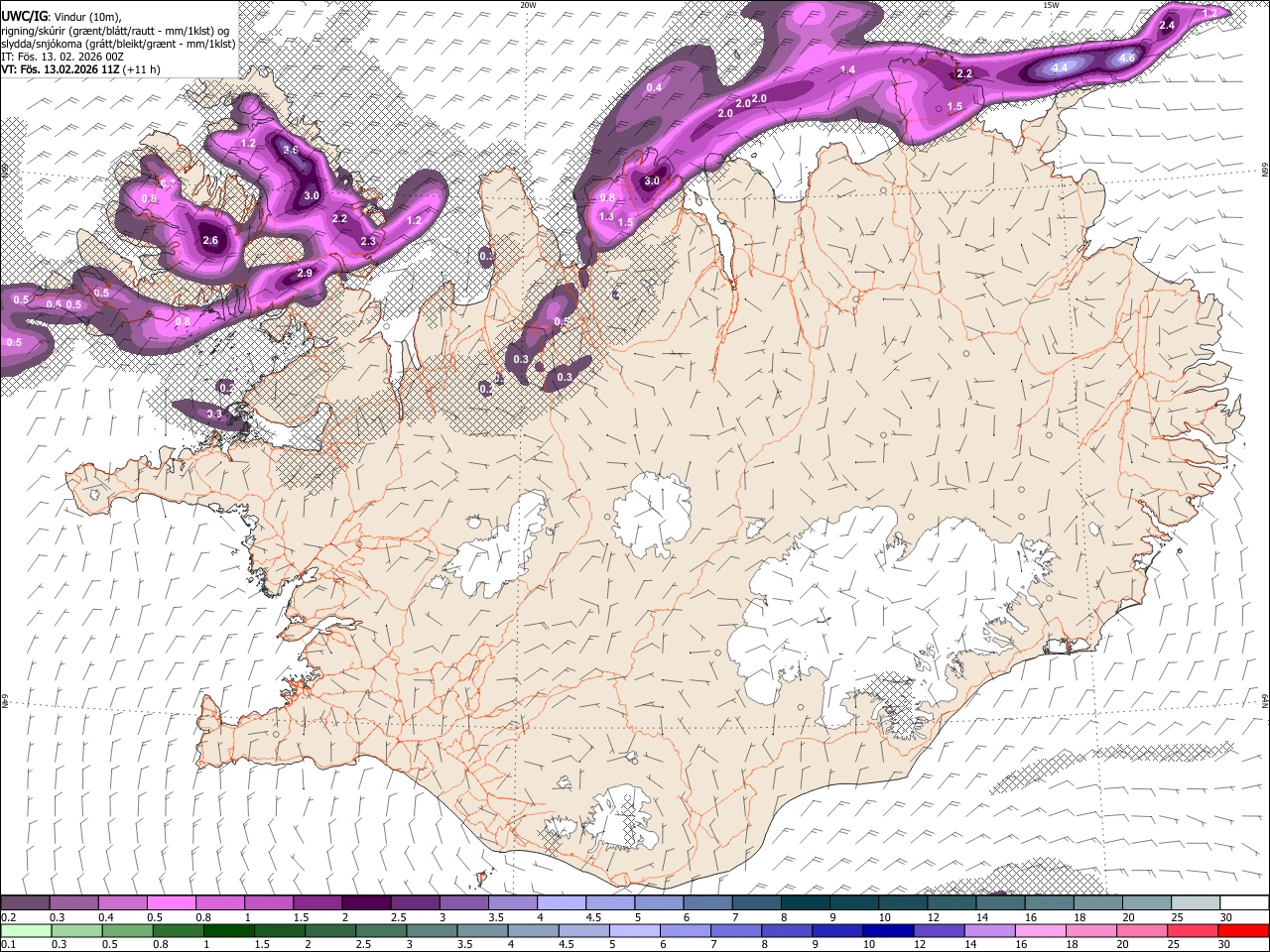
Task: Click the 2.9 precipitation value on map
Action: pos(305,273)
